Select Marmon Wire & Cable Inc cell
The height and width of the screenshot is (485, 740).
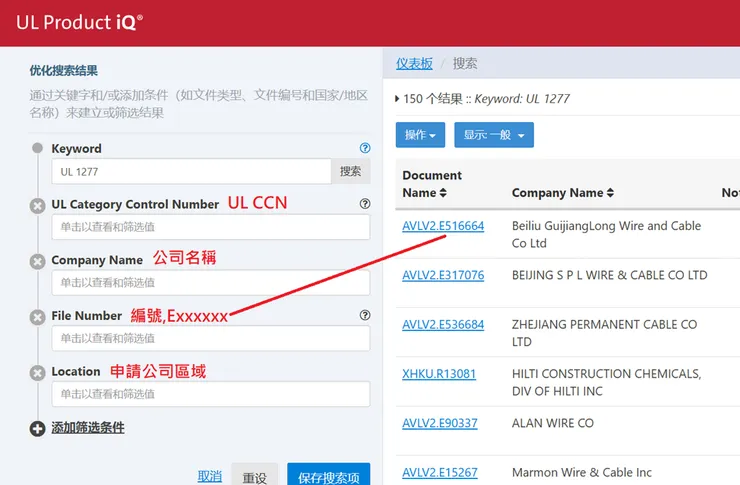[581, 472]
